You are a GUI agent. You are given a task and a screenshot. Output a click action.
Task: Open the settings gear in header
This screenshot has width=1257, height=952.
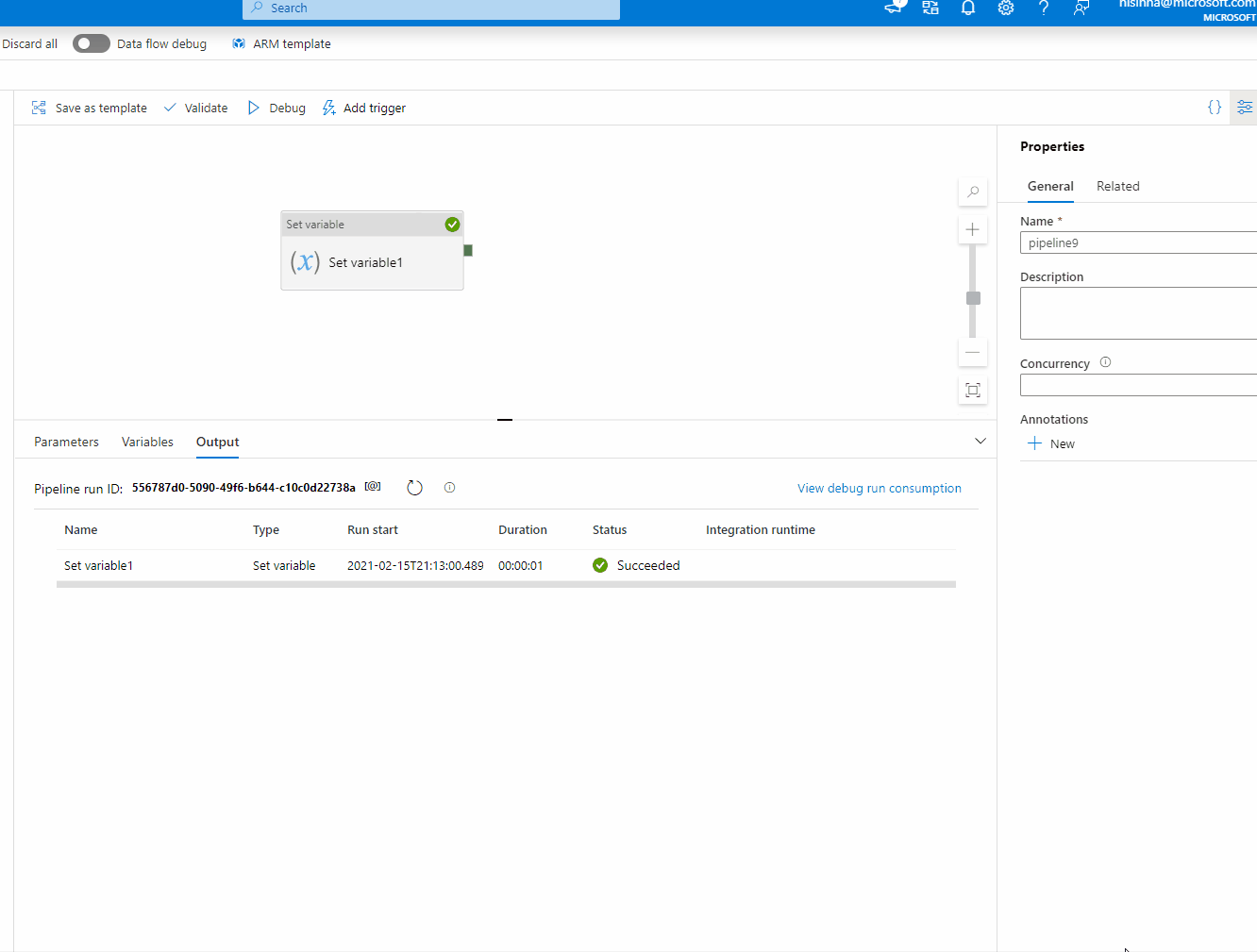(x=1006, y=8)
